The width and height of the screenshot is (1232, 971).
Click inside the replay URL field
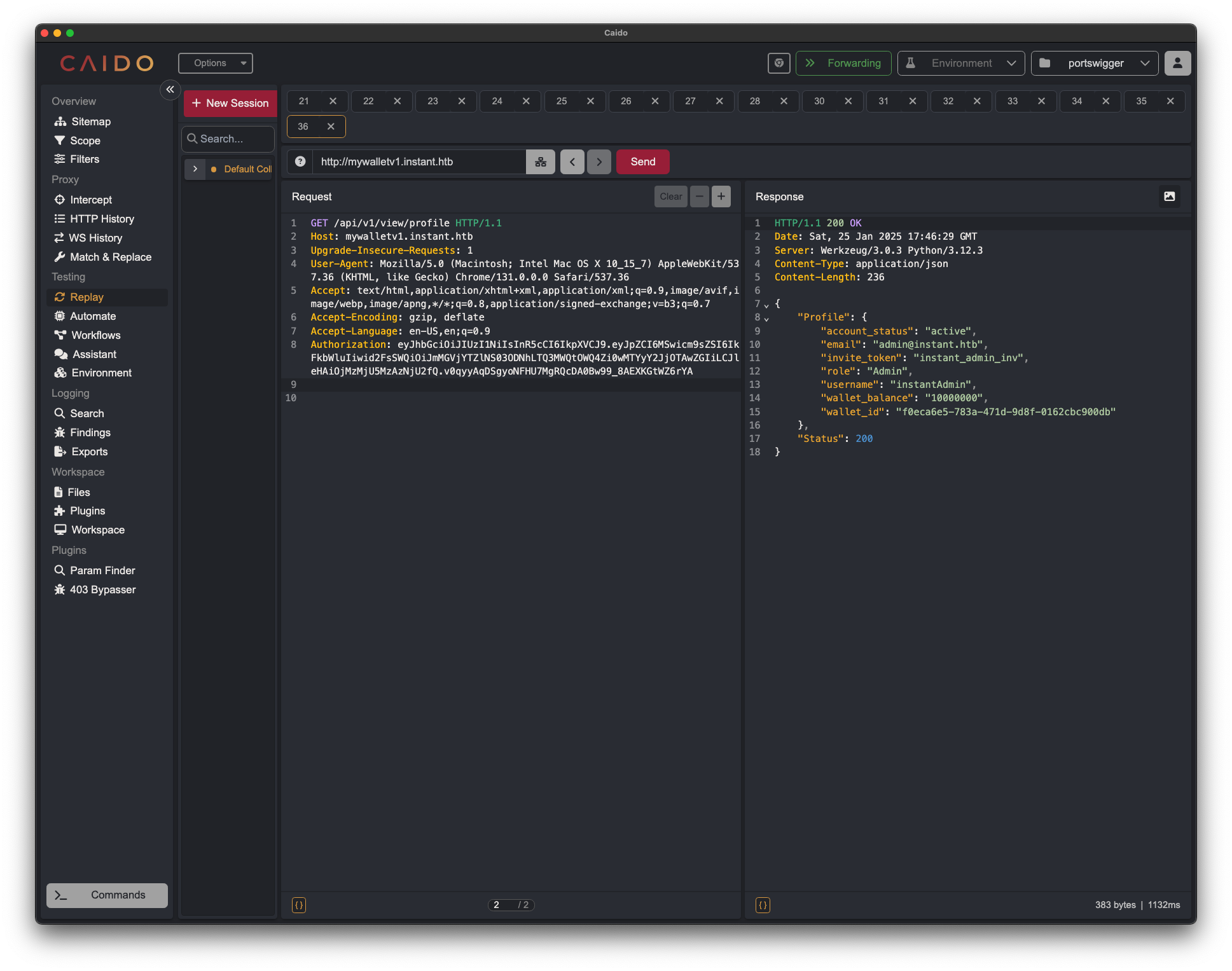tap(420, 162)
